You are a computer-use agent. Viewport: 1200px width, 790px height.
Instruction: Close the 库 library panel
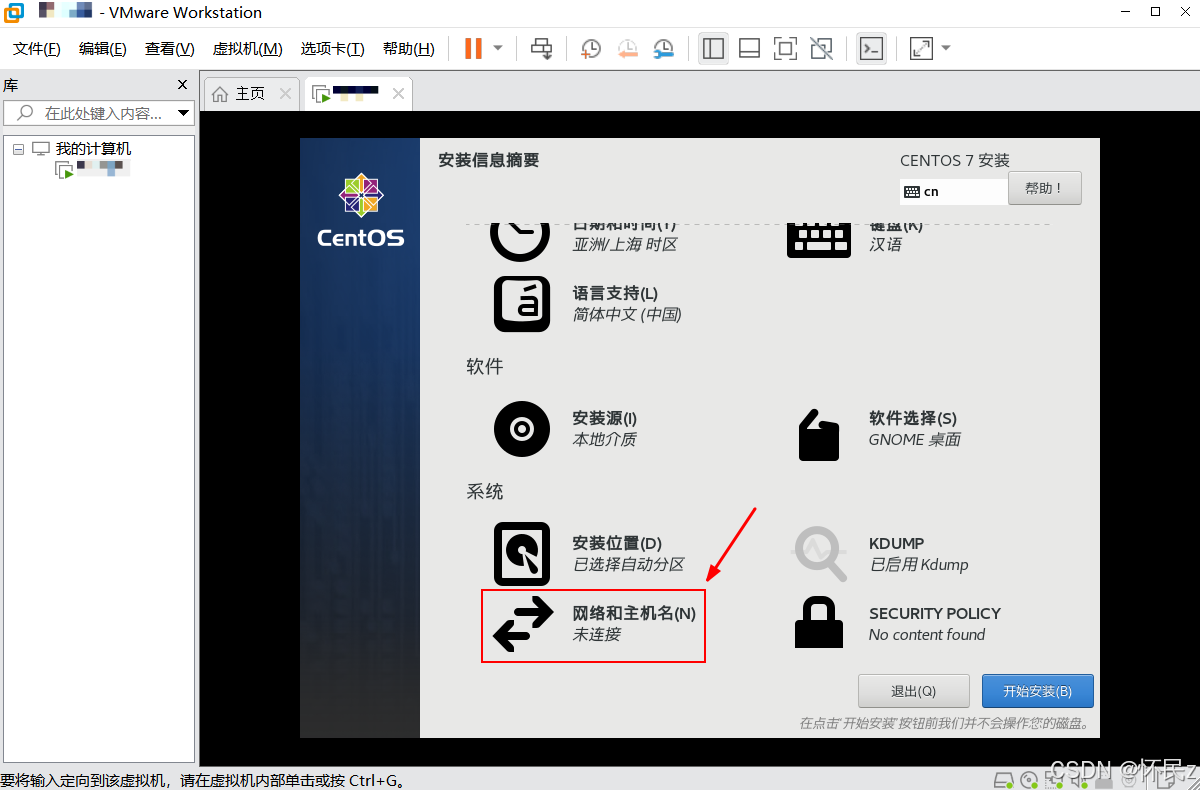click(183, 85)
